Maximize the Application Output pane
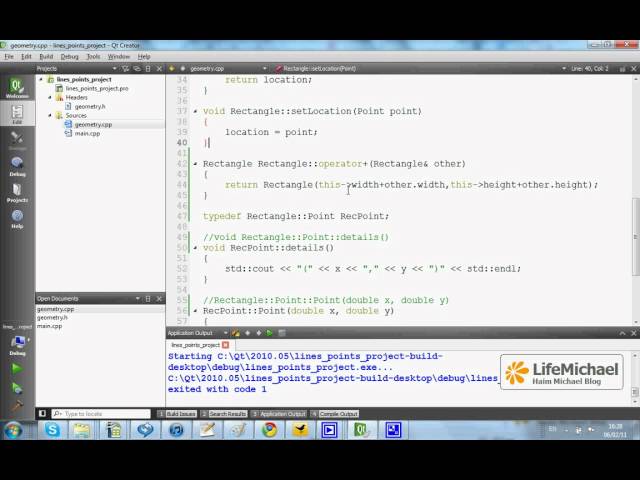This screenshot has height=480, width=640. (x=622, y=333)
